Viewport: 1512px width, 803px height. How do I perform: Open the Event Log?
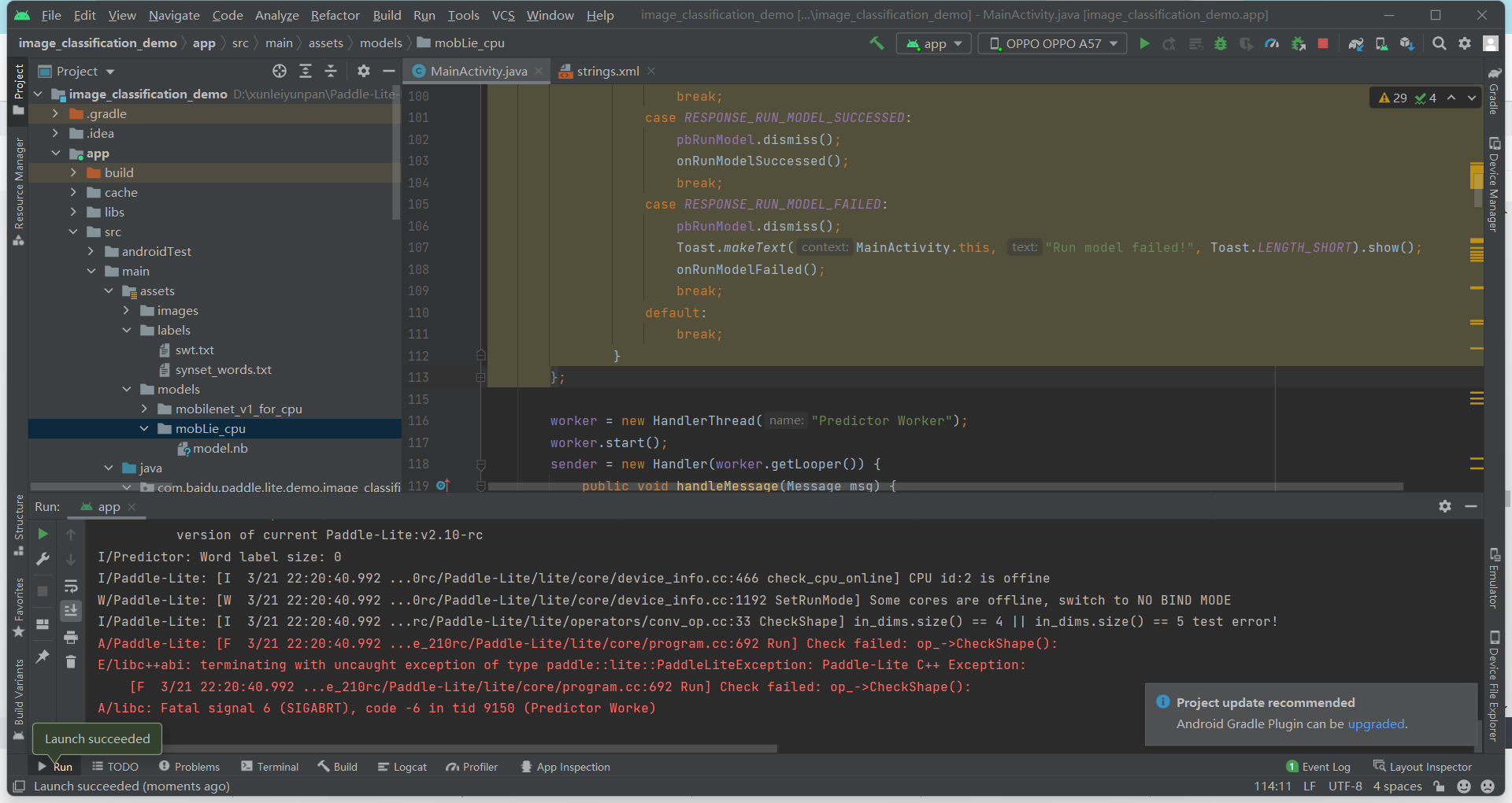point(1317,767)
